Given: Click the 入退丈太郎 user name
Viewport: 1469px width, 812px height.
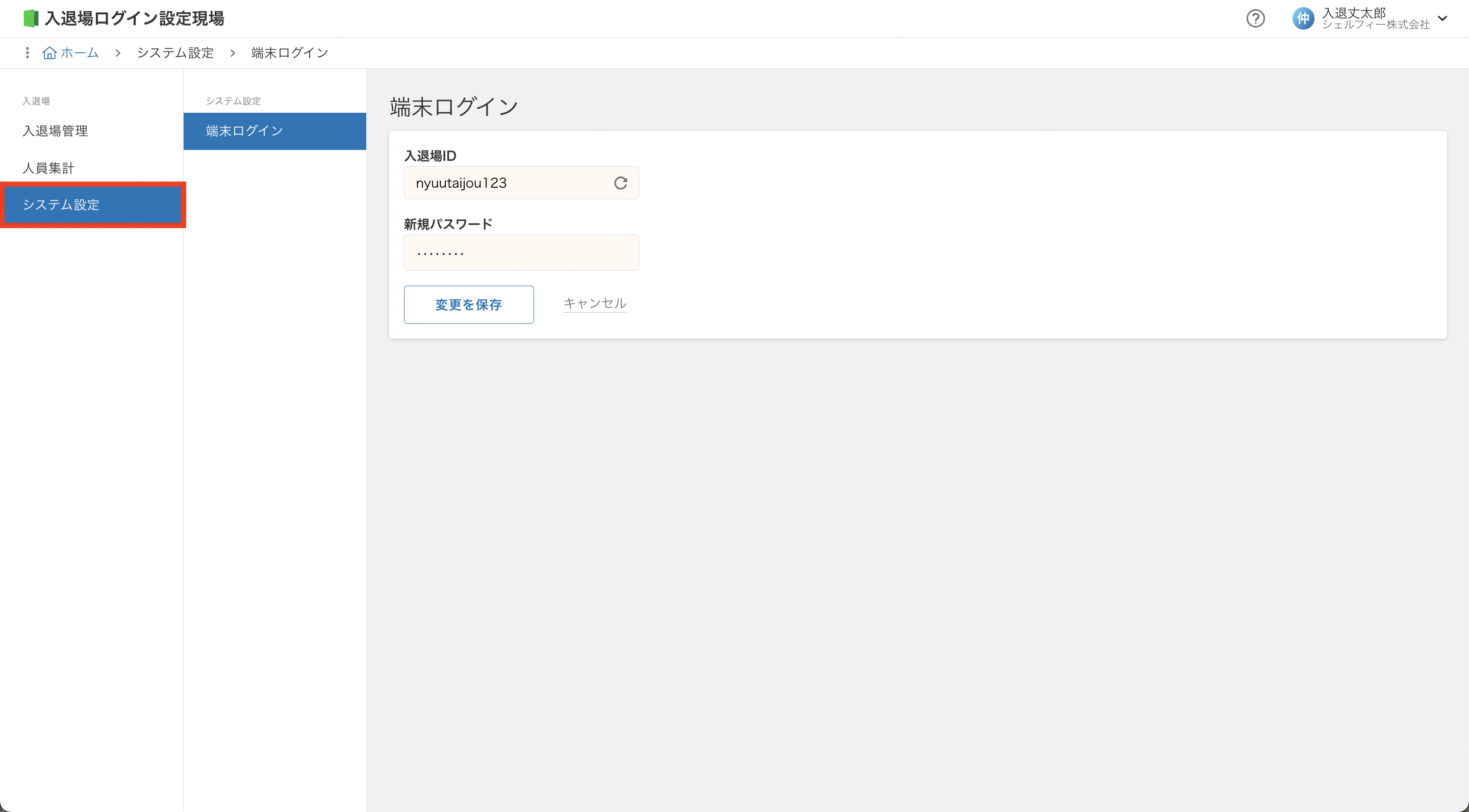Looking at the screenshot, I should (x=1354, y=13).
